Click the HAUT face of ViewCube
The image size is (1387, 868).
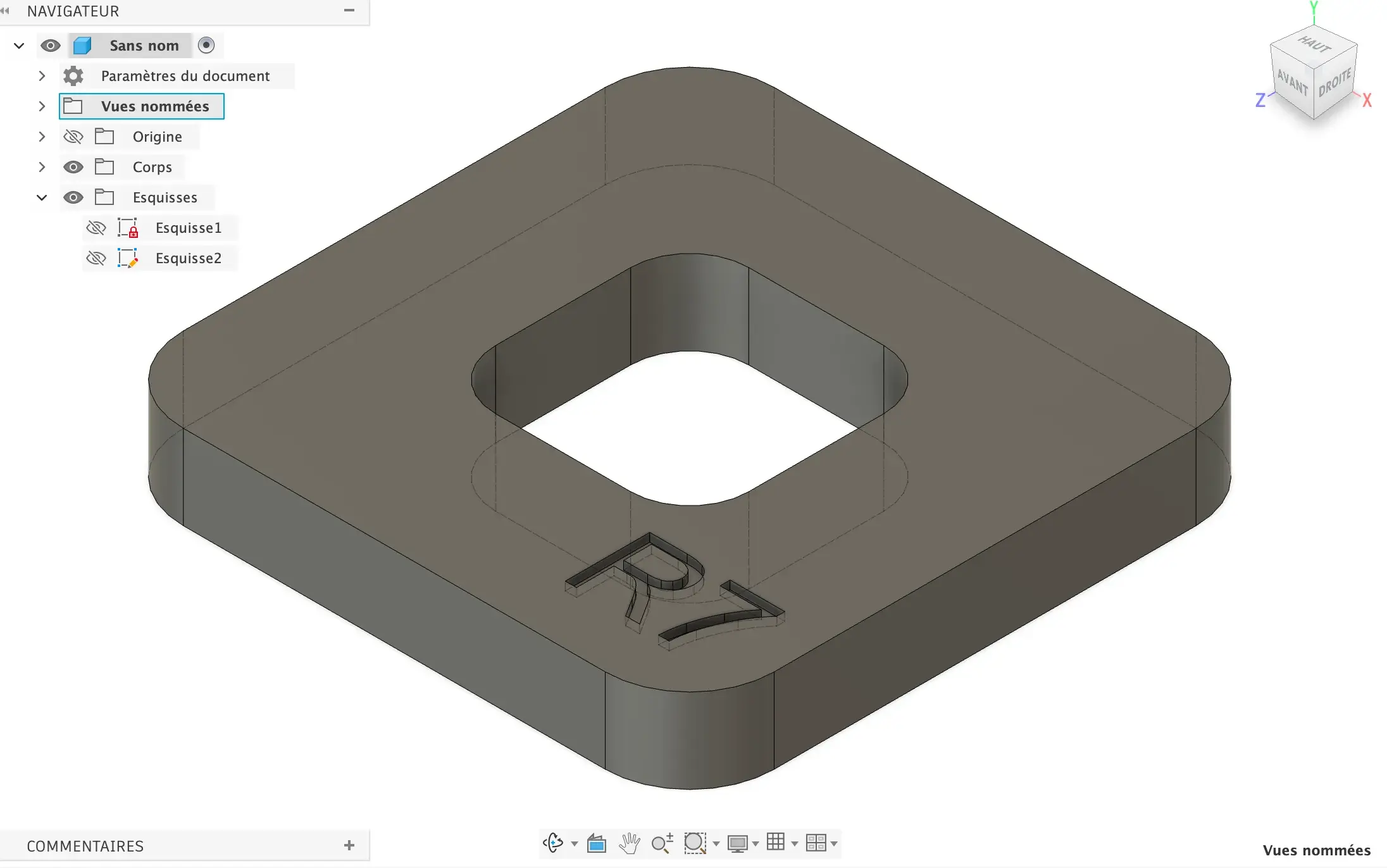[x=1314, y=44]
